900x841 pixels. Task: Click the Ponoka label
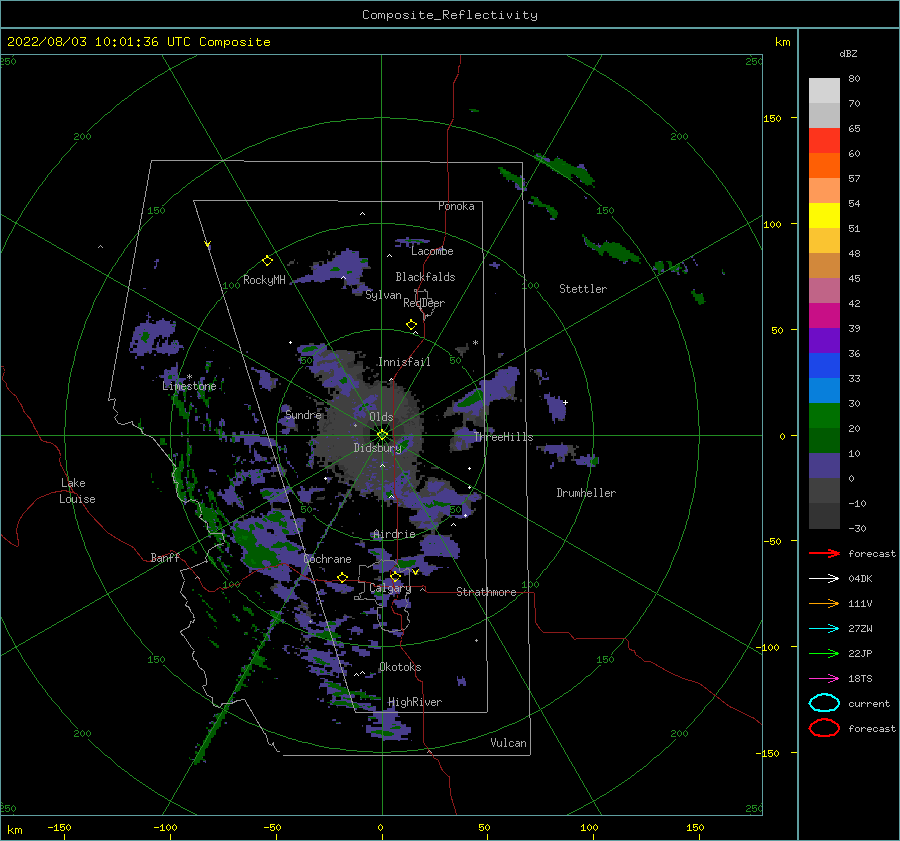[x=456, y=206]
